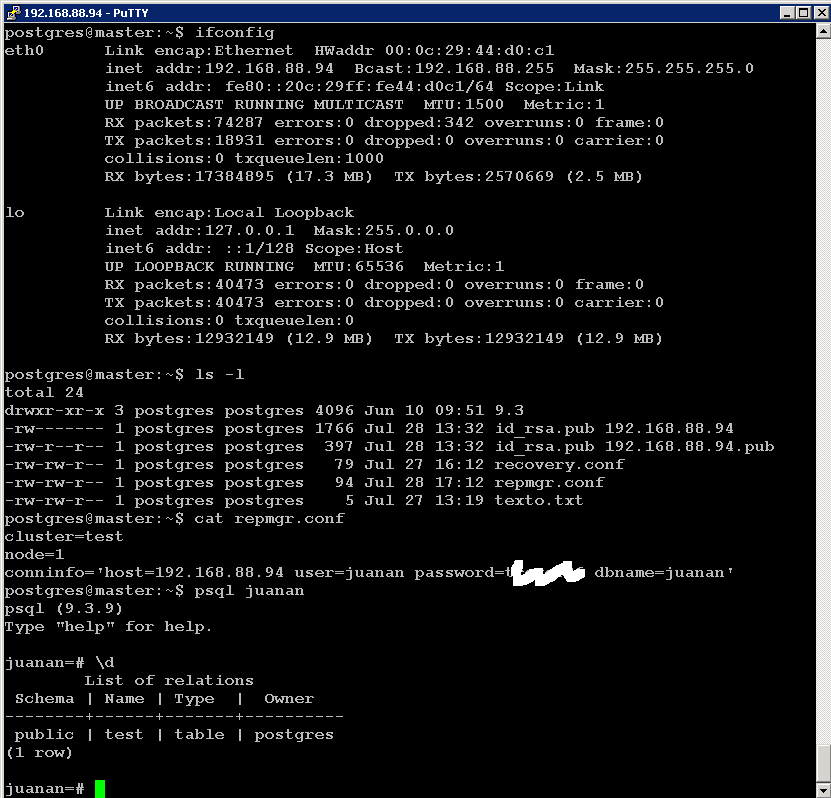Click the recovery.conf file name in the listing
831x798 pixels.
coord(559,465)
